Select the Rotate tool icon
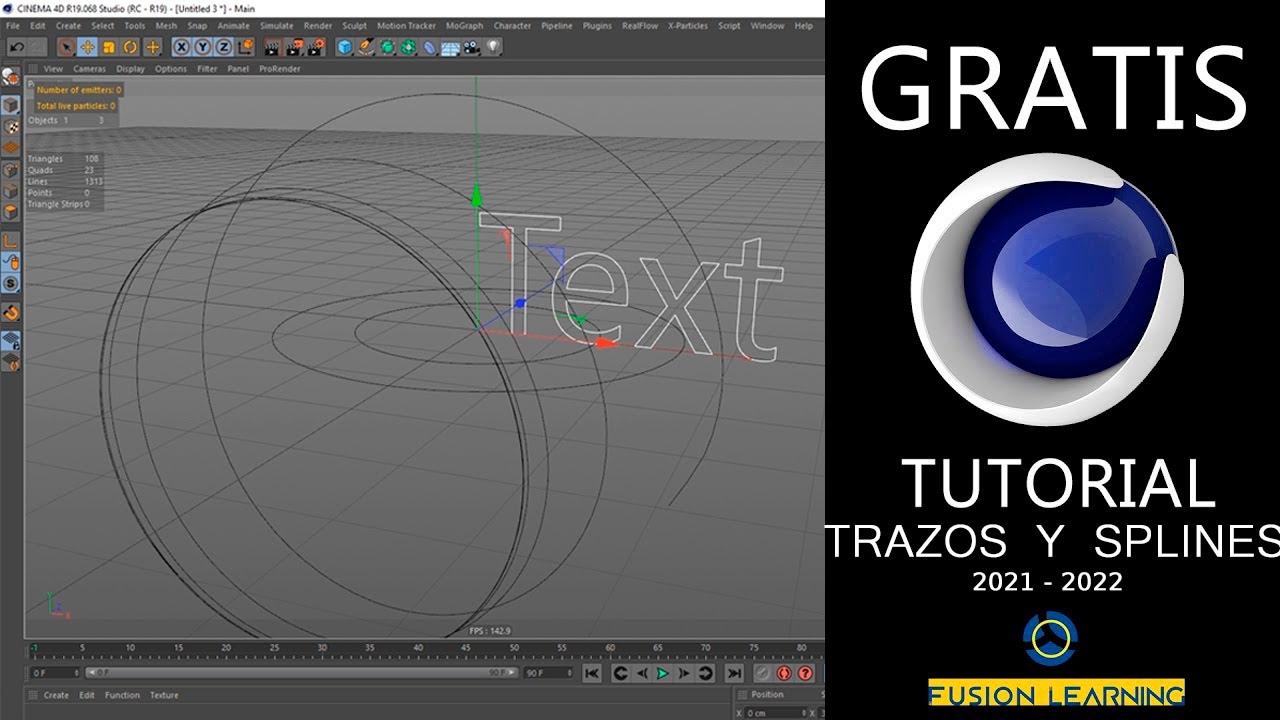The width and height of the screenshot is (1280, 720). click(x=130, y=47)
